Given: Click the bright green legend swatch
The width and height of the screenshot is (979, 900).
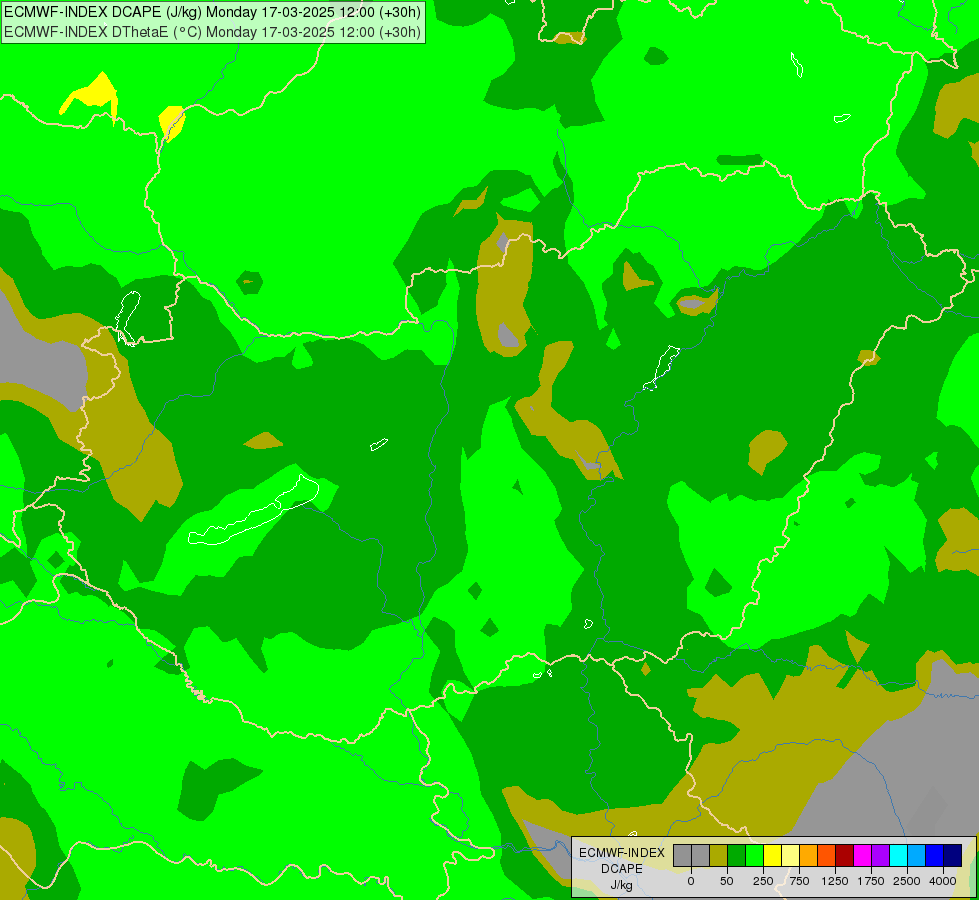Looking at the screenshot, I should pos(754,855).
